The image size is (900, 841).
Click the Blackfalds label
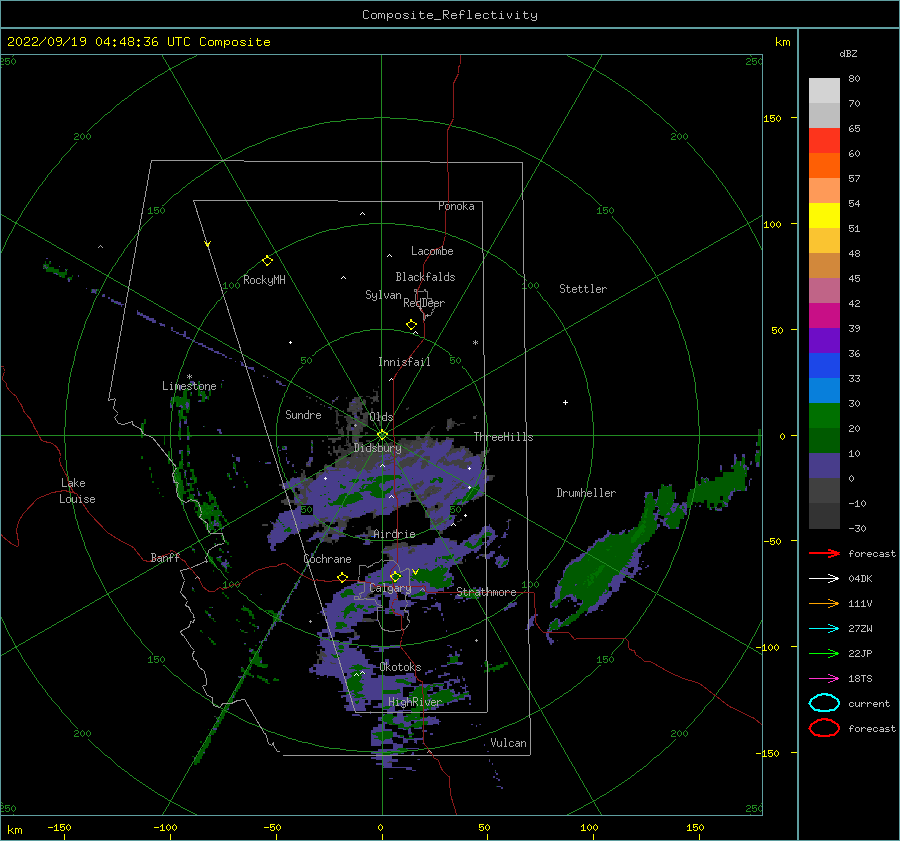tap(425, 277)
